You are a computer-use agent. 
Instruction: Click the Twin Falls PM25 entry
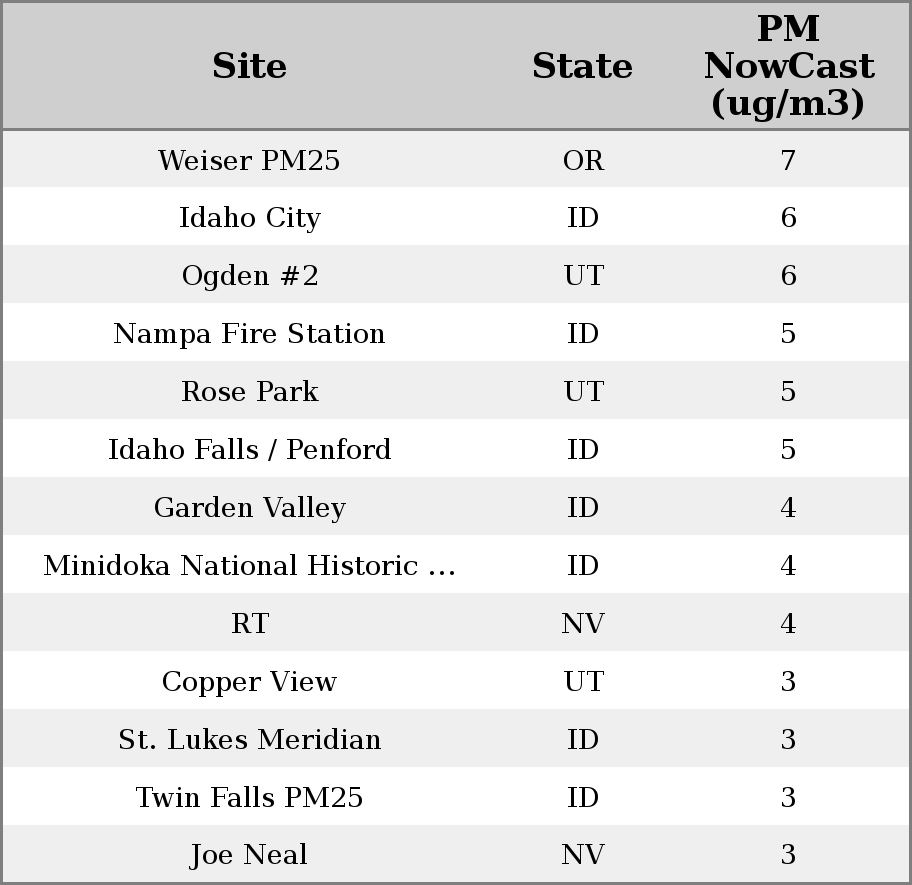249,798
